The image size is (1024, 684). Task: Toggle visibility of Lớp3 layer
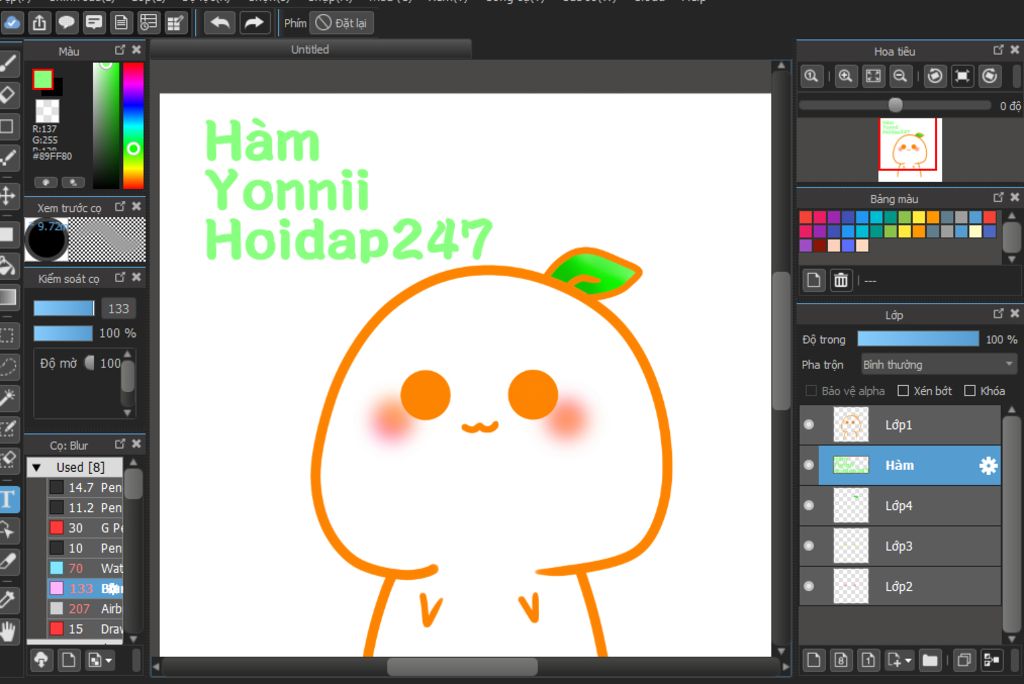pyautogui.click(x=808, y=546)
